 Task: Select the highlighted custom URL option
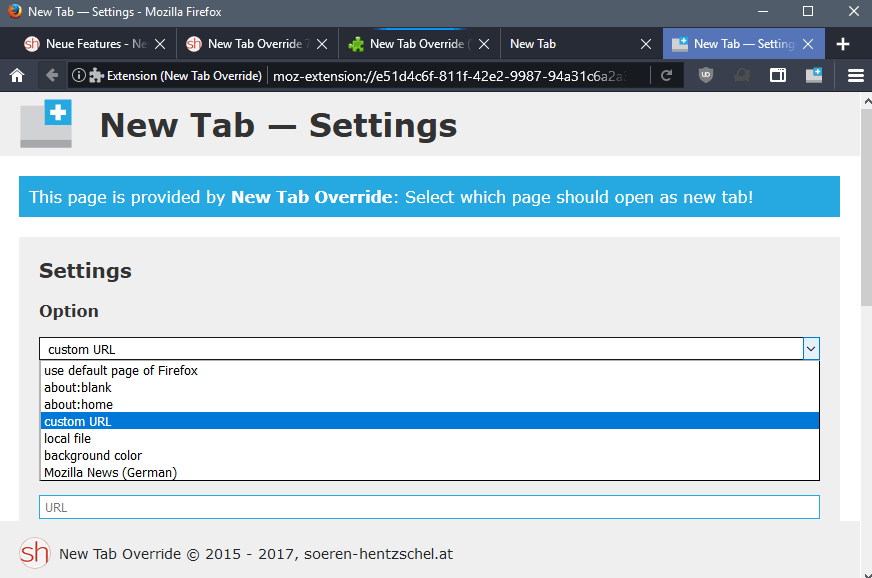click(x=430, y=421)
